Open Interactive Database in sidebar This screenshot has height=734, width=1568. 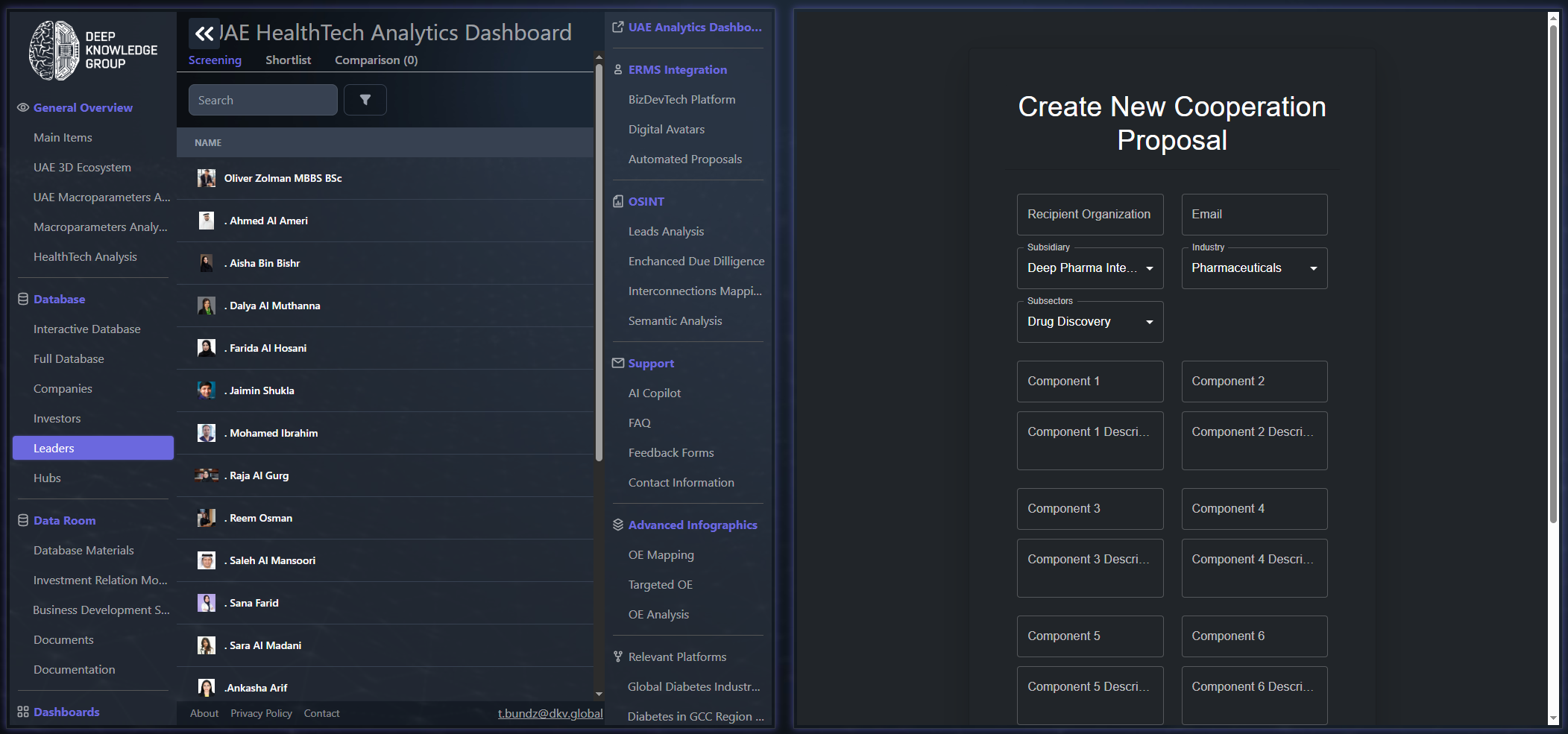[86, 329]
